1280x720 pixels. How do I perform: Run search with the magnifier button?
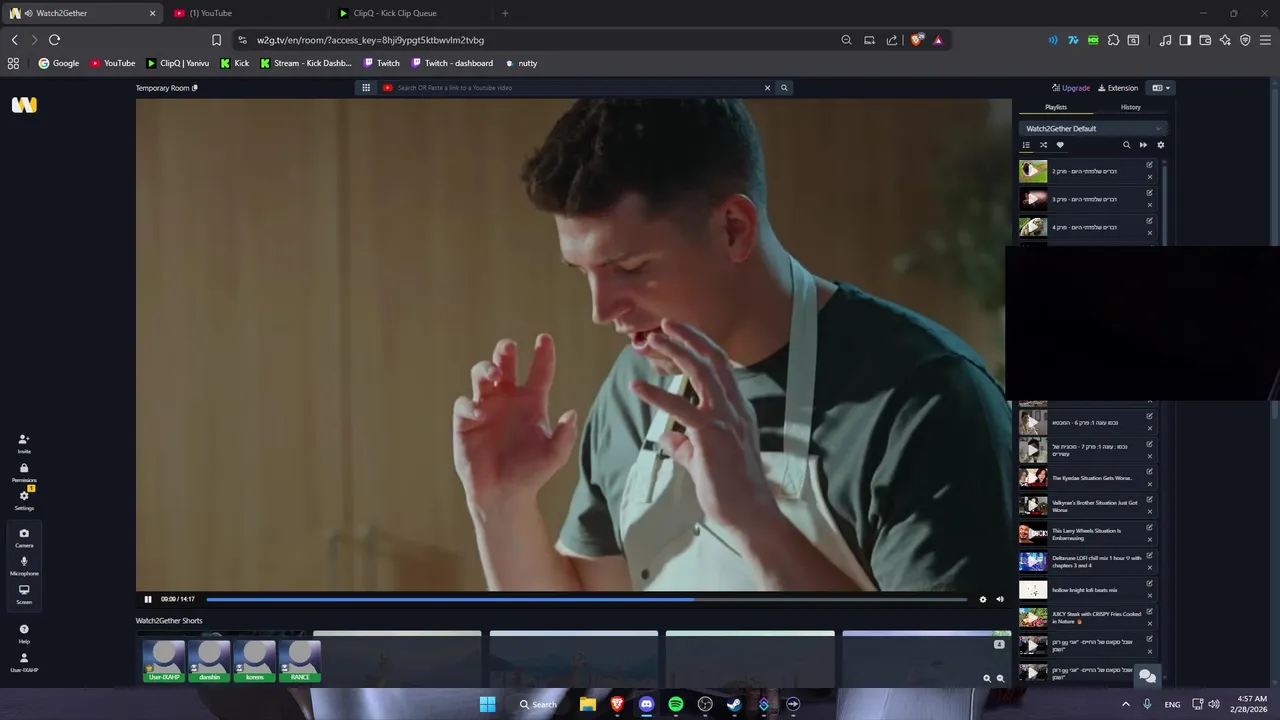pos(784,88)
